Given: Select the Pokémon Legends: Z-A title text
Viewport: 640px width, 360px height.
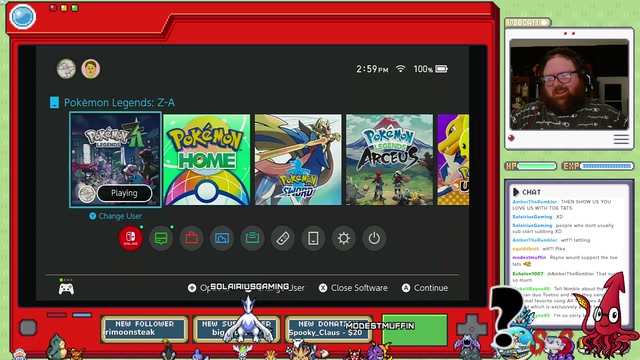Looking at the screenshot, I should tap(119, 102).
